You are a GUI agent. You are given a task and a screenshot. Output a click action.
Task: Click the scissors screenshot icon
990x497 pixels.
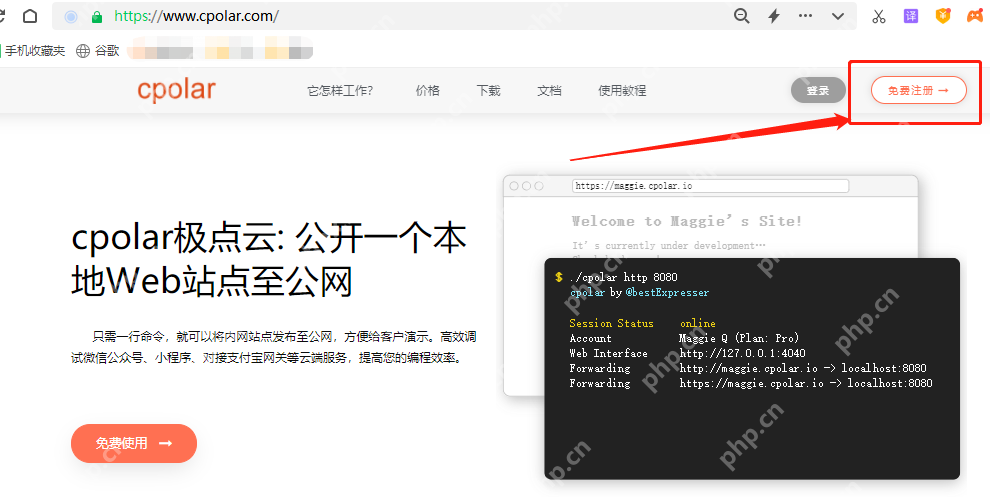point(879,16)
